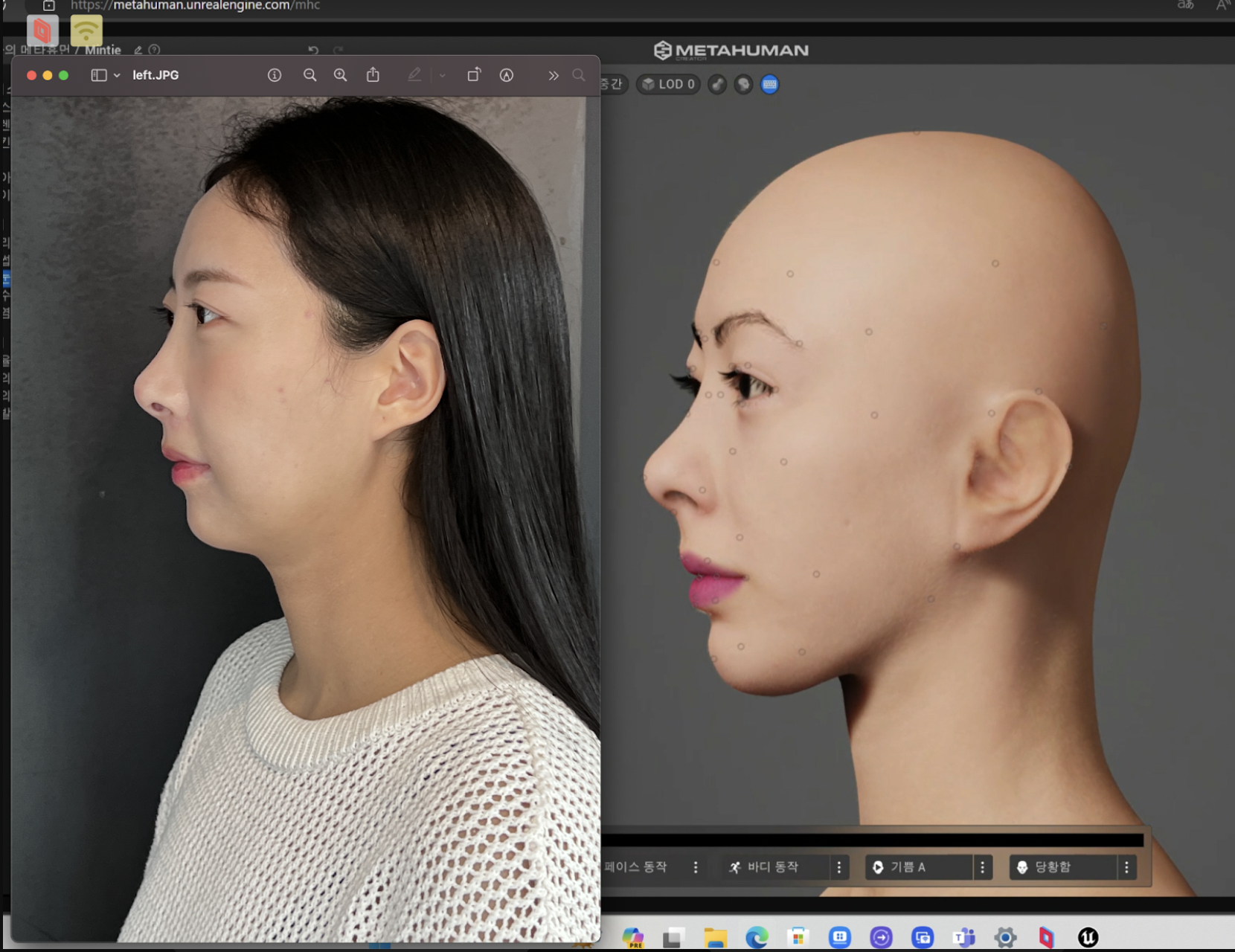Click the red app overlay icon
Image resolution: width=1235 pixels, height=952 pixels.
click(x=42, y=30)
